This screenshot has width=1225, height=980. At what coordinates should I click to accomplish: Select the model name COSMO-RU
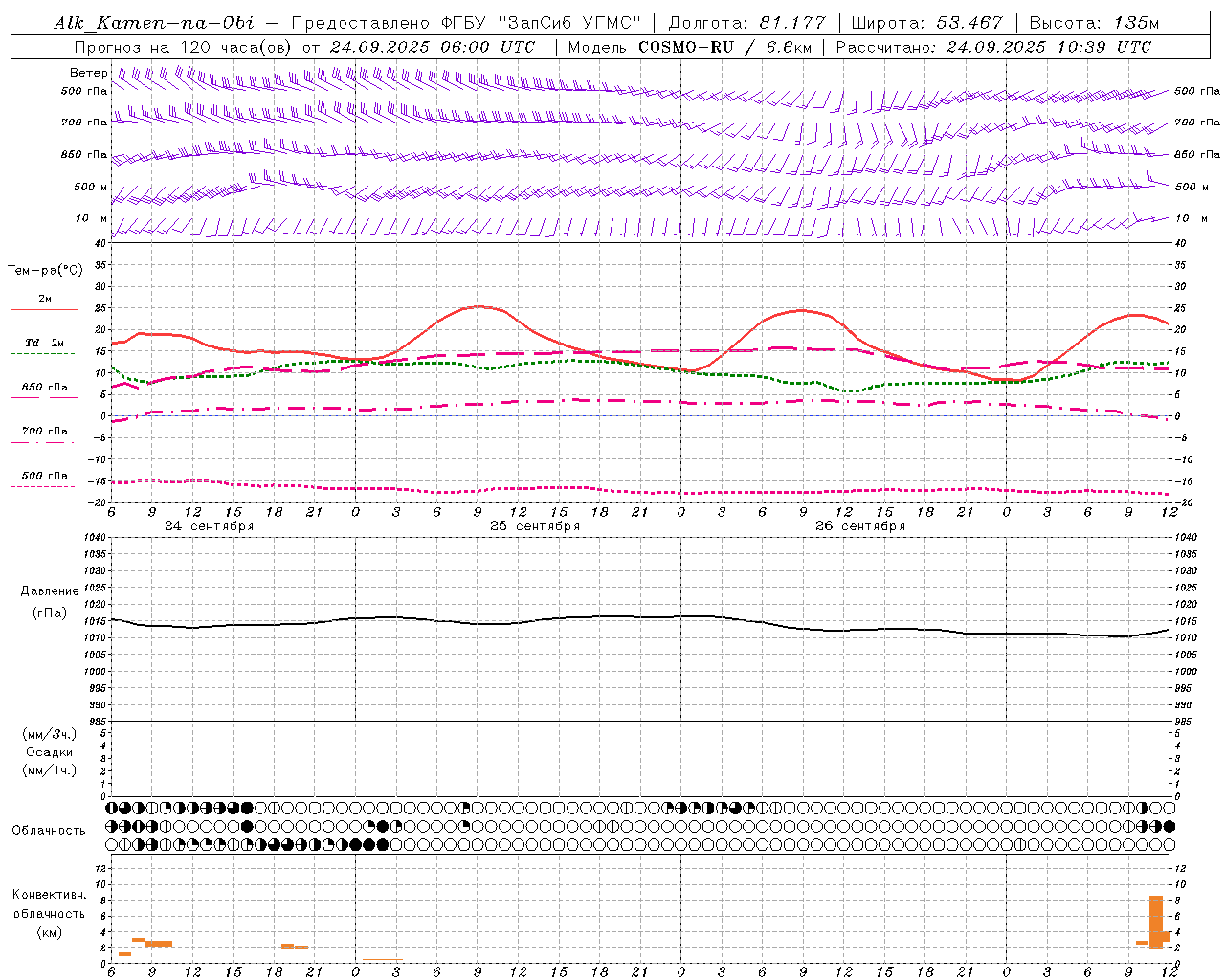(686, 47)
